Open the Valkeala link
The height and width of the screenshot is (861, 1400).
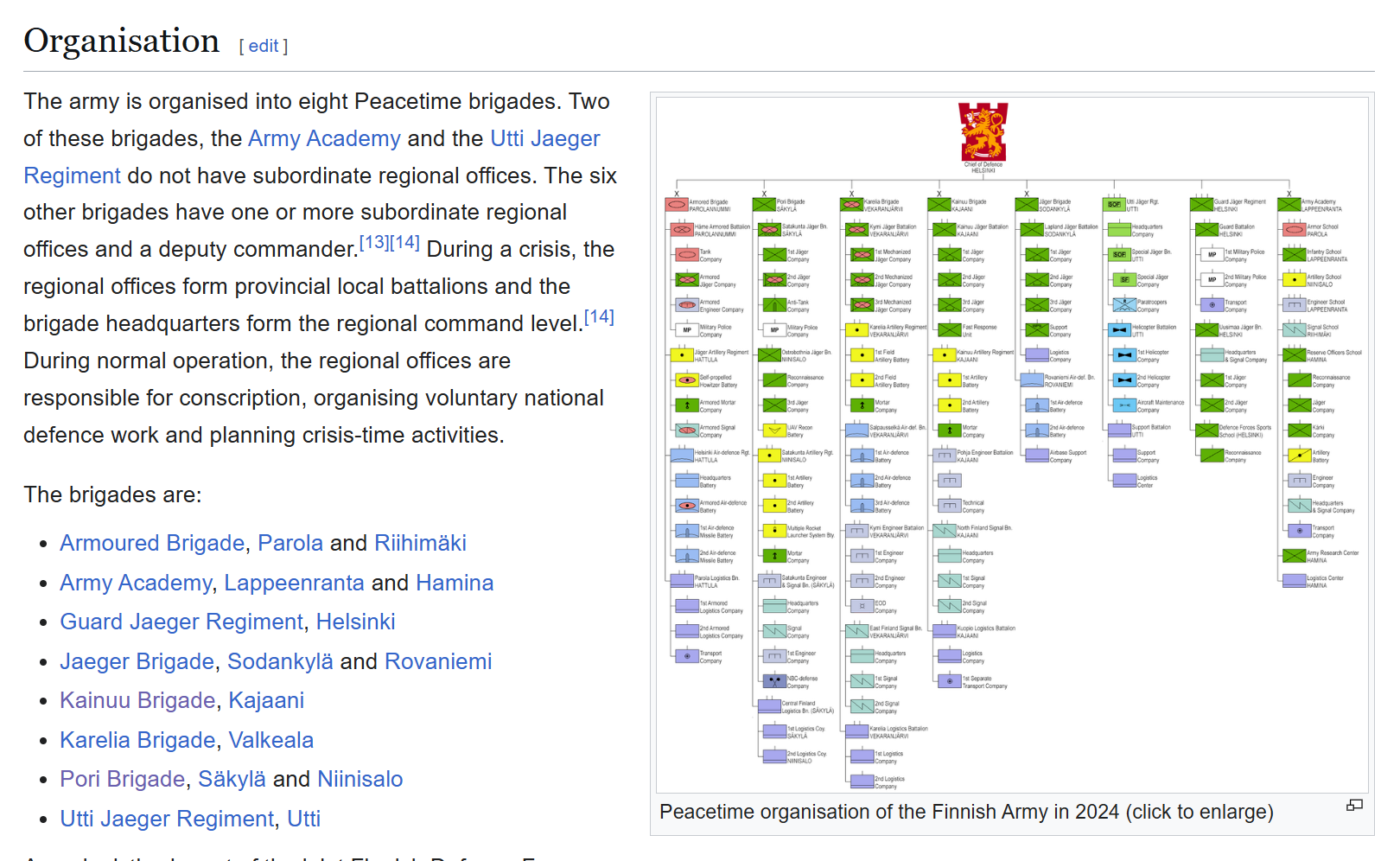tap(271, 740)
